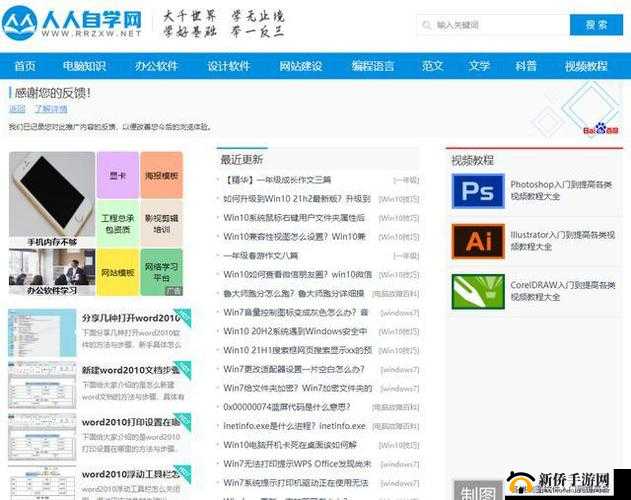
Task: Open 如何升级到Win10 21h2最新版 article
Action: pyautogui.click(x=297, y=199)
